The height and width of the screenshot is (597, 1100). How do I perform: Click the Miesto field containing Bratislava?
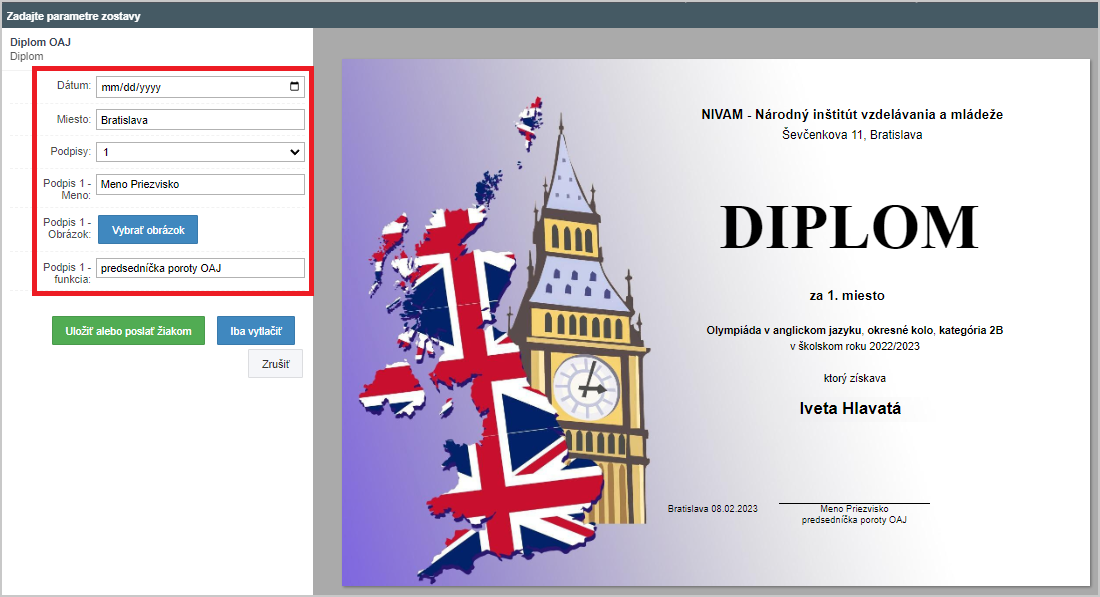coord(200,120)
